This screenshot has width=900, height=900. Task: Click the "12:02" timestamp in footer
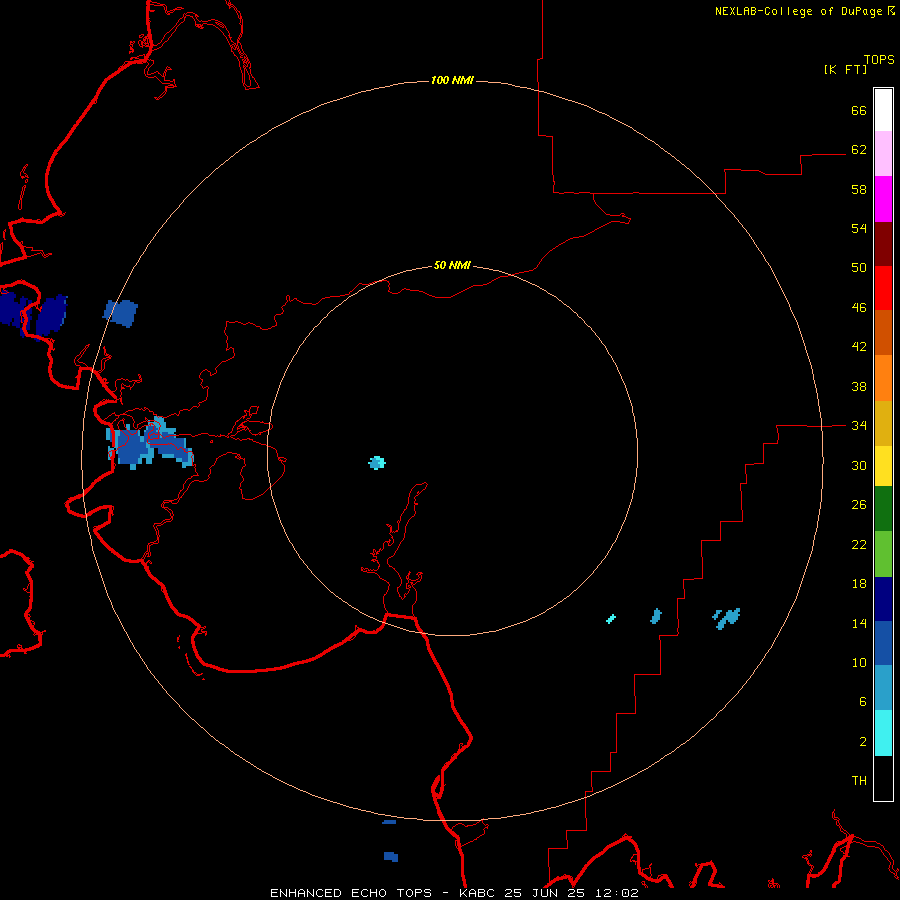pyautogui.click(x=615, y=893)
